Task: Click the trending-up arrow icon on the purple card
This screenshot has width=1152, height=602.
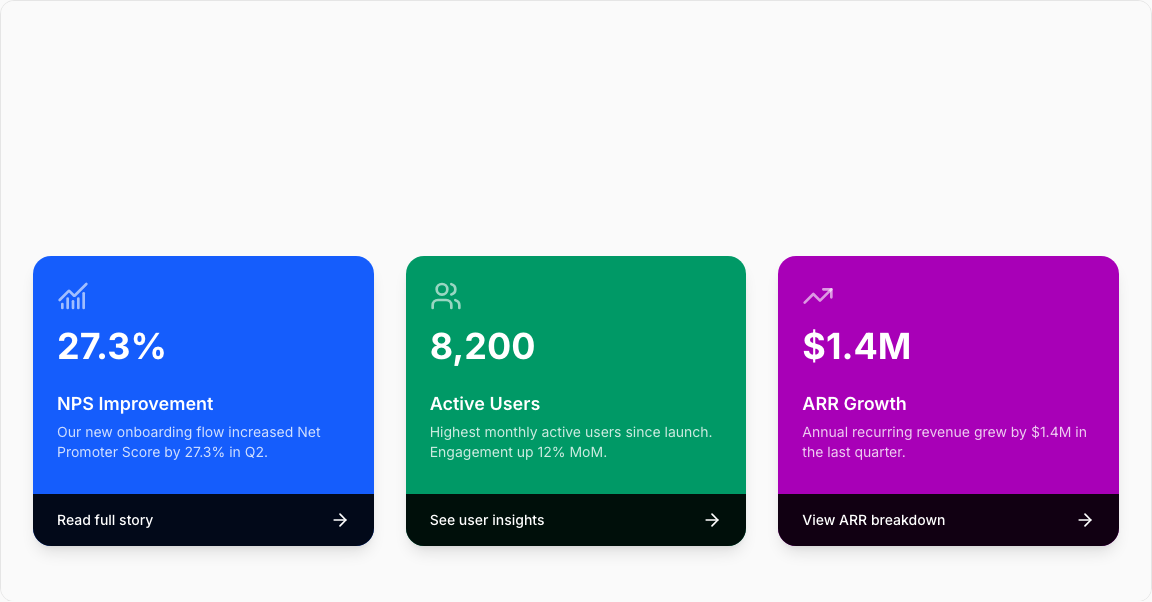Action: (818, 296)
